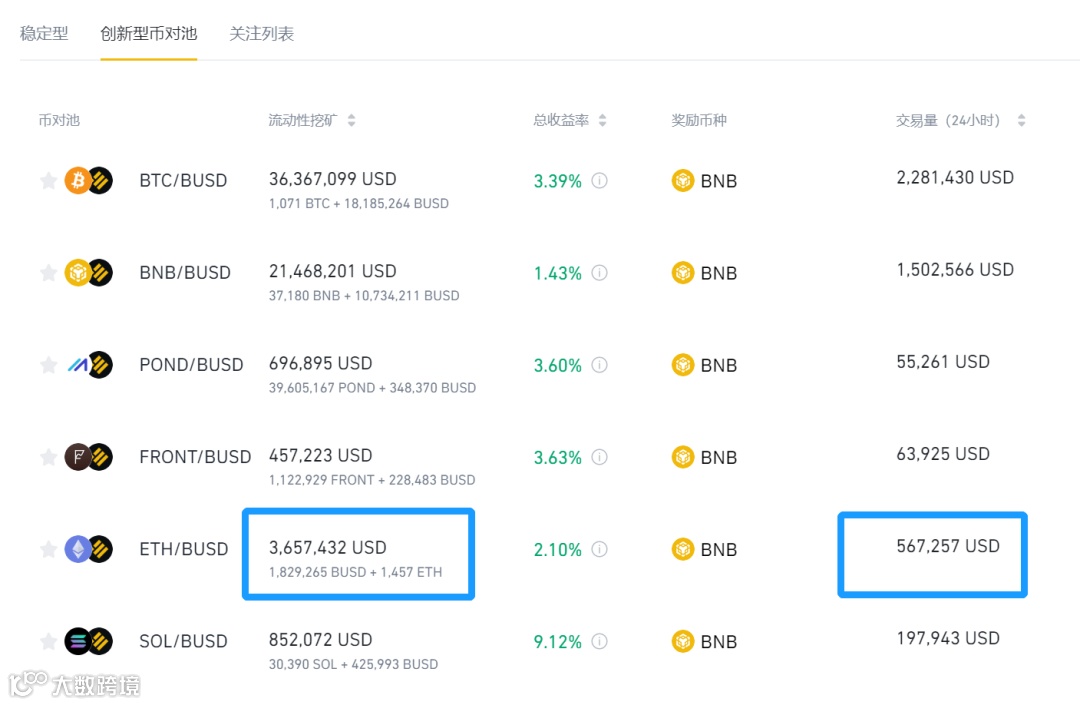Select liquidity value 3,657,432 USD
This screenshot has height=705, width=1080.
click(x=328, y=548)
